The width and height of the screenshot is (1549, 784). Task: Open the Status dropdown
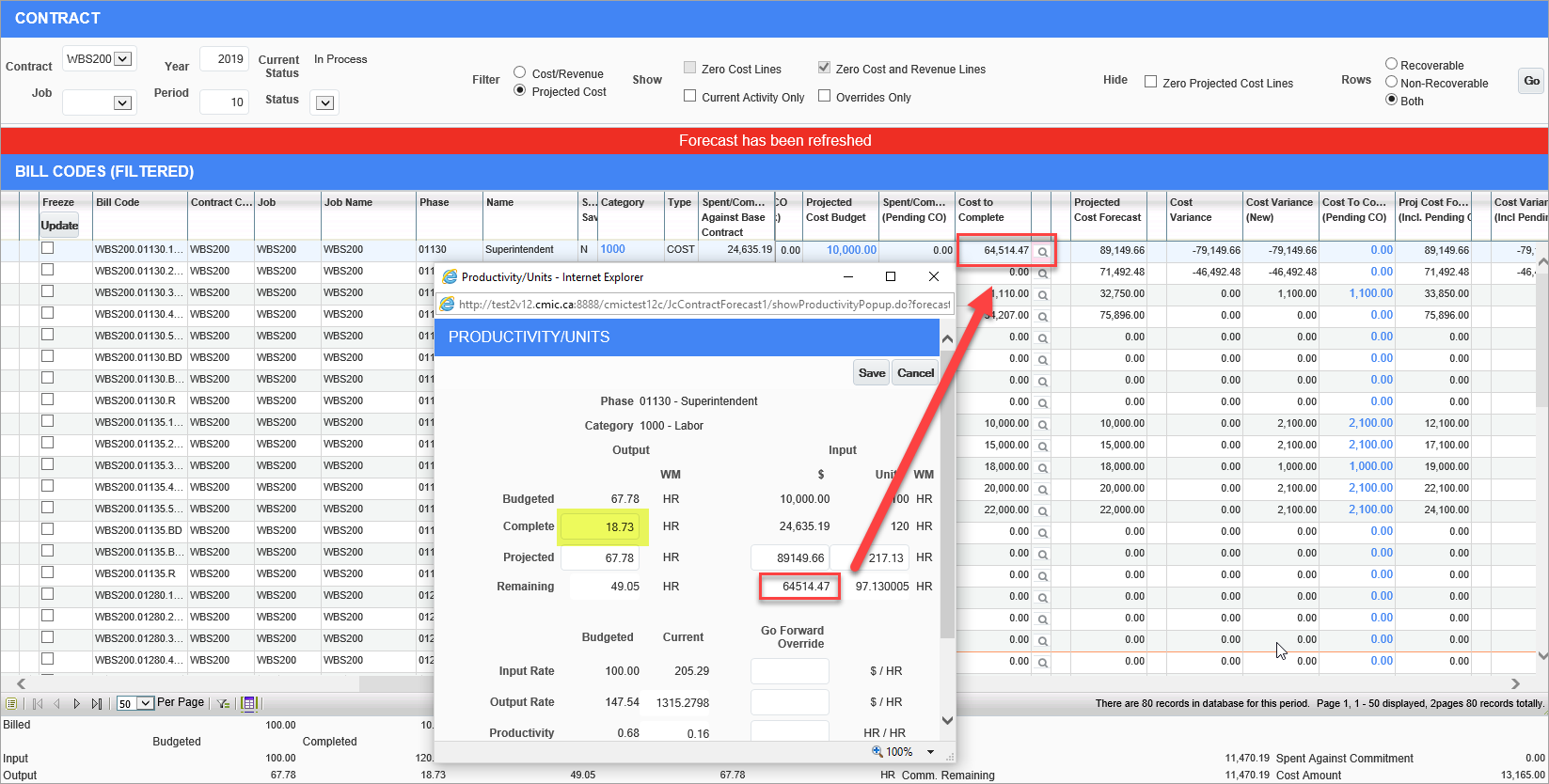(325, 102)
